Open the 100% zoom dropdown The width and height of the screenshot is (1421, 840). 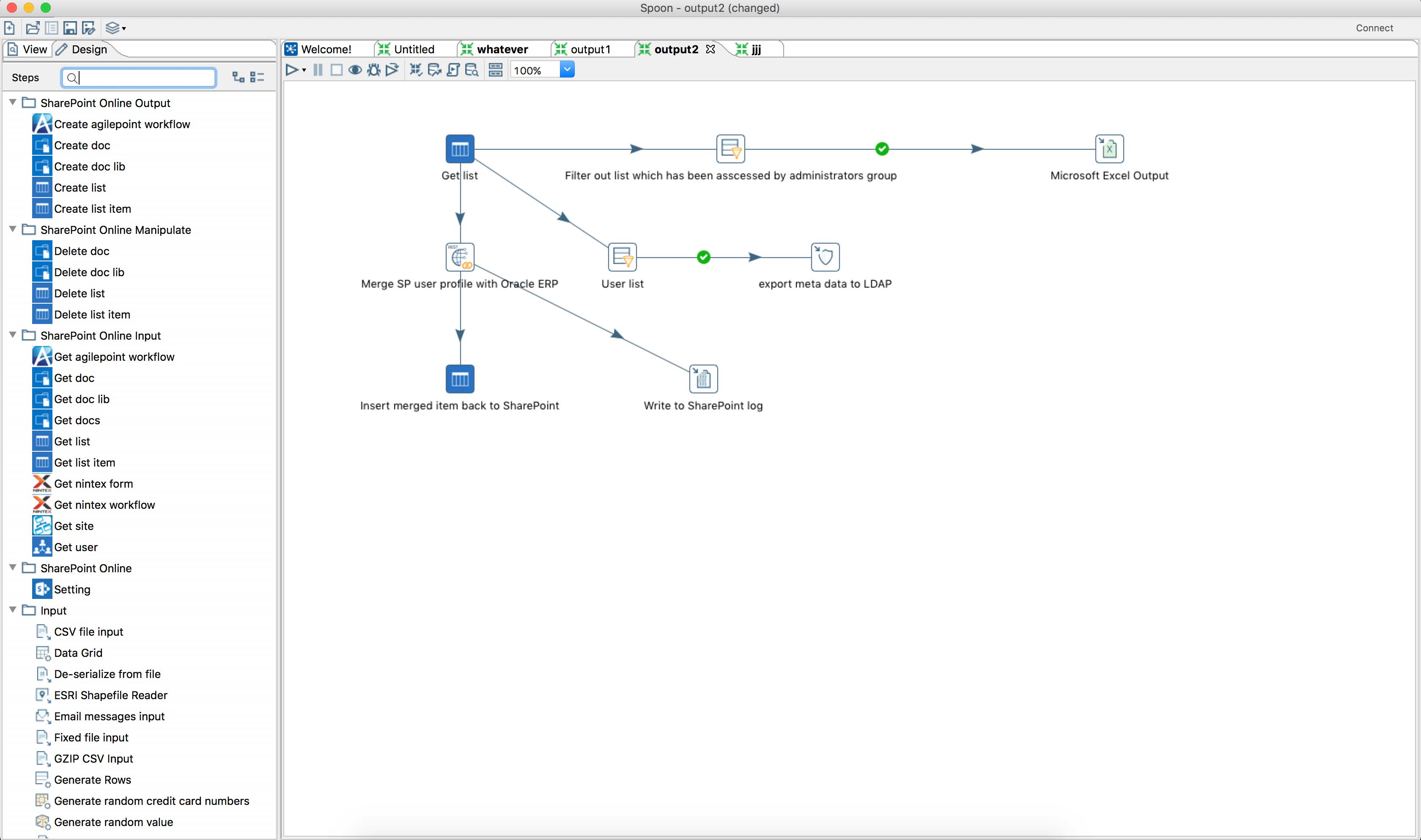coord(567,70)
